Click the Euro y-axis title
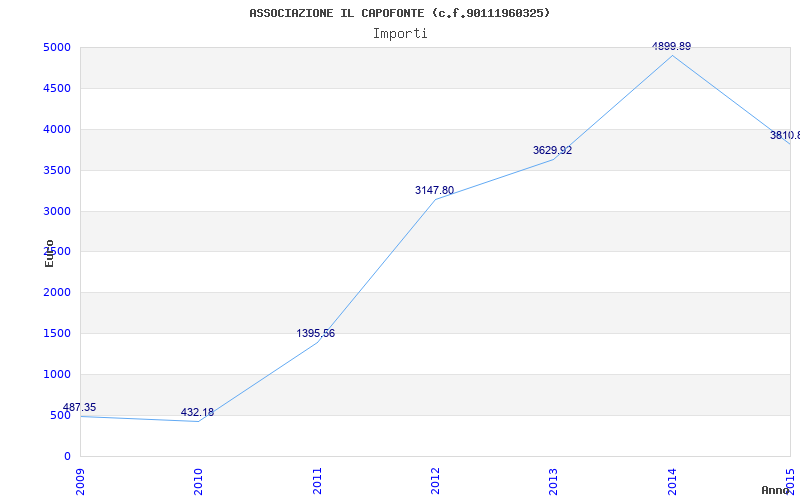Screen dimensions: 800x500 coord(49,253)
